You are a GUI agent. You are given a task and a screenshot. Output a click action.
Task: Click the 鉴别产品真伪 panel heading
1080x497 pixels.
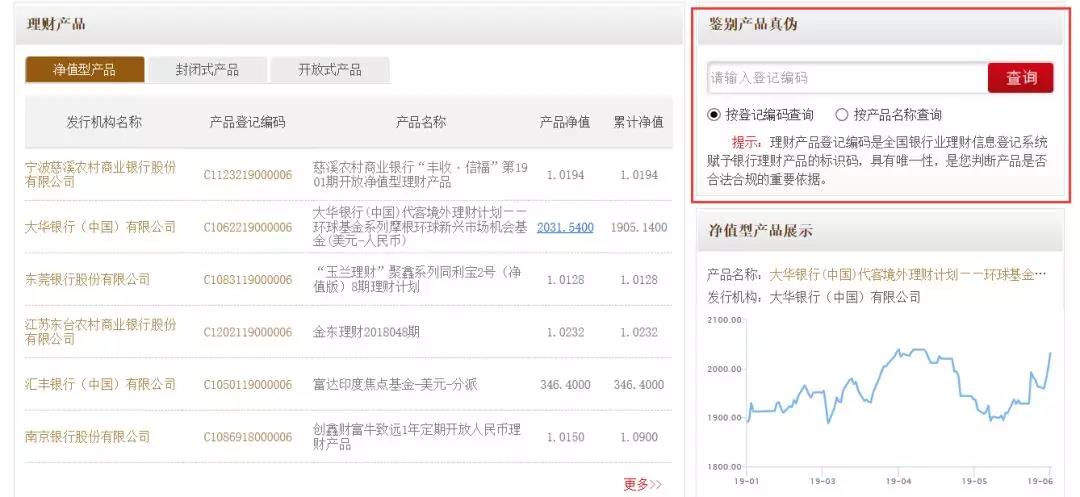(x=753, y=24)
